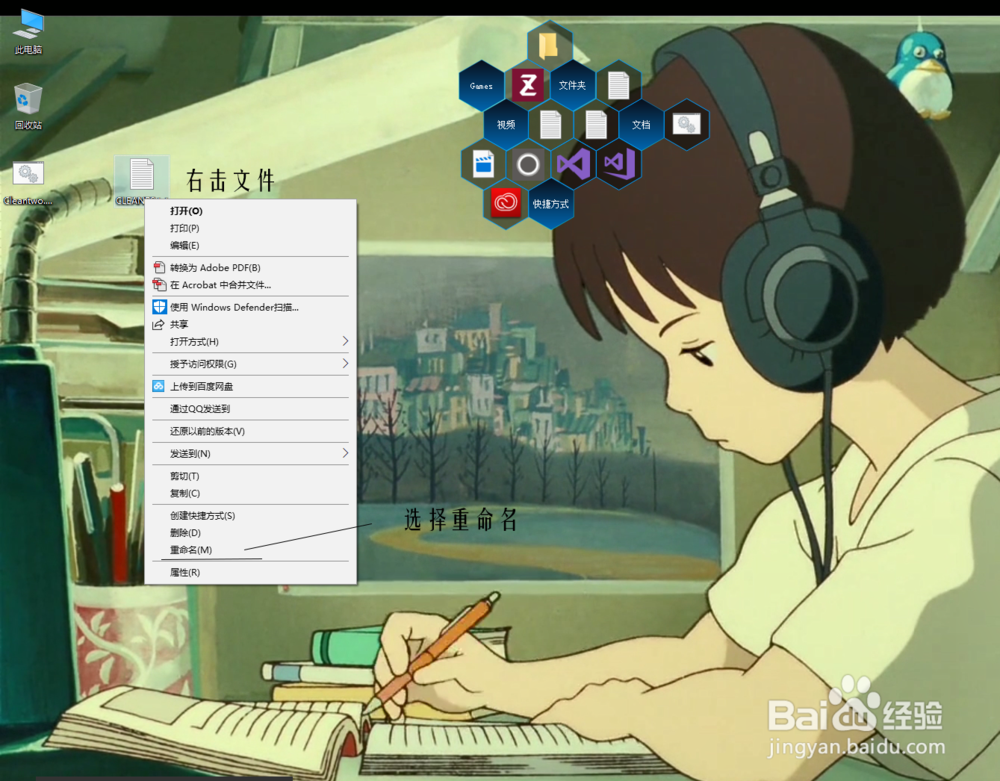This screenshot has height=781, width=1000.
Task: Expand the 发送到(N) submenu arrow
Action: click(x=345, y=453)
